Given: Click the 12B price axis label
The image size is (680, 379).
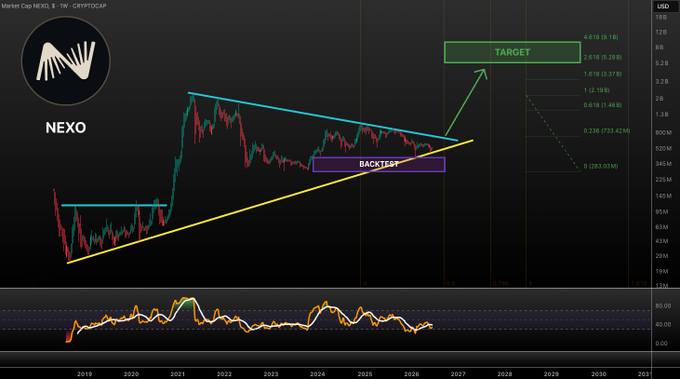Looking at the screenshot, I should 661,32.
